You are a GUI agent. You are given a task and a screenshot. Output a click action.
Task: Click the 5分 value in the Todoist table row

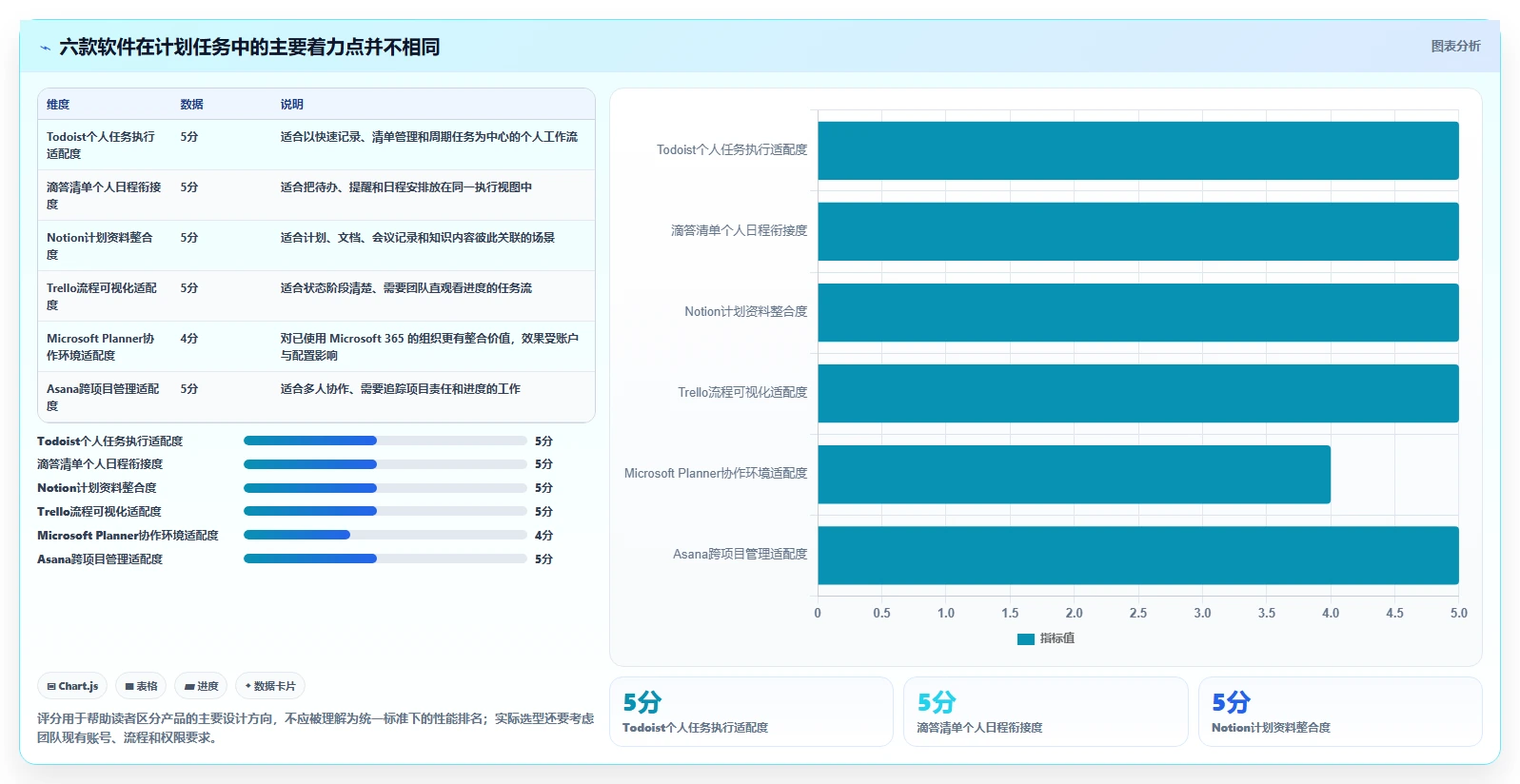189,137
